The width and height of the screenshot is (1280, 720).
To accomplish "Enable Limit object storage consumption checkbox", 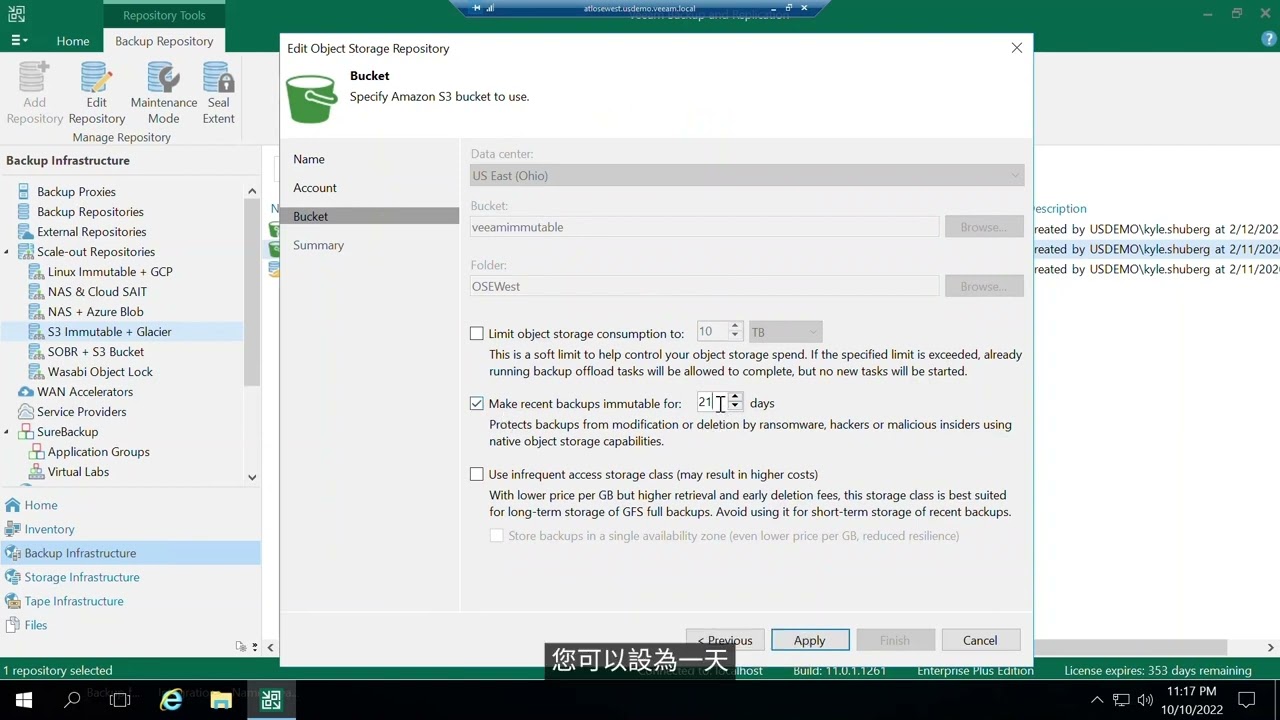I will [x=477, y=333].
